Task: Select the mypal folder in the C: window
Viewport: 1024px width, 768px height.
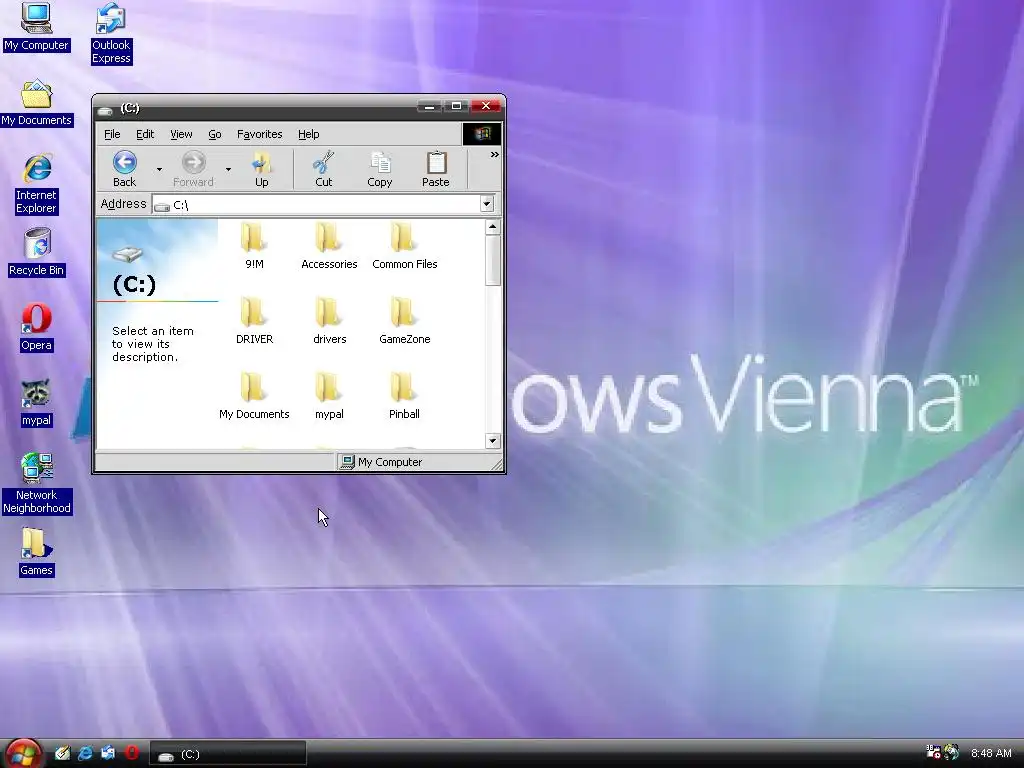Action: click(329, 396)
